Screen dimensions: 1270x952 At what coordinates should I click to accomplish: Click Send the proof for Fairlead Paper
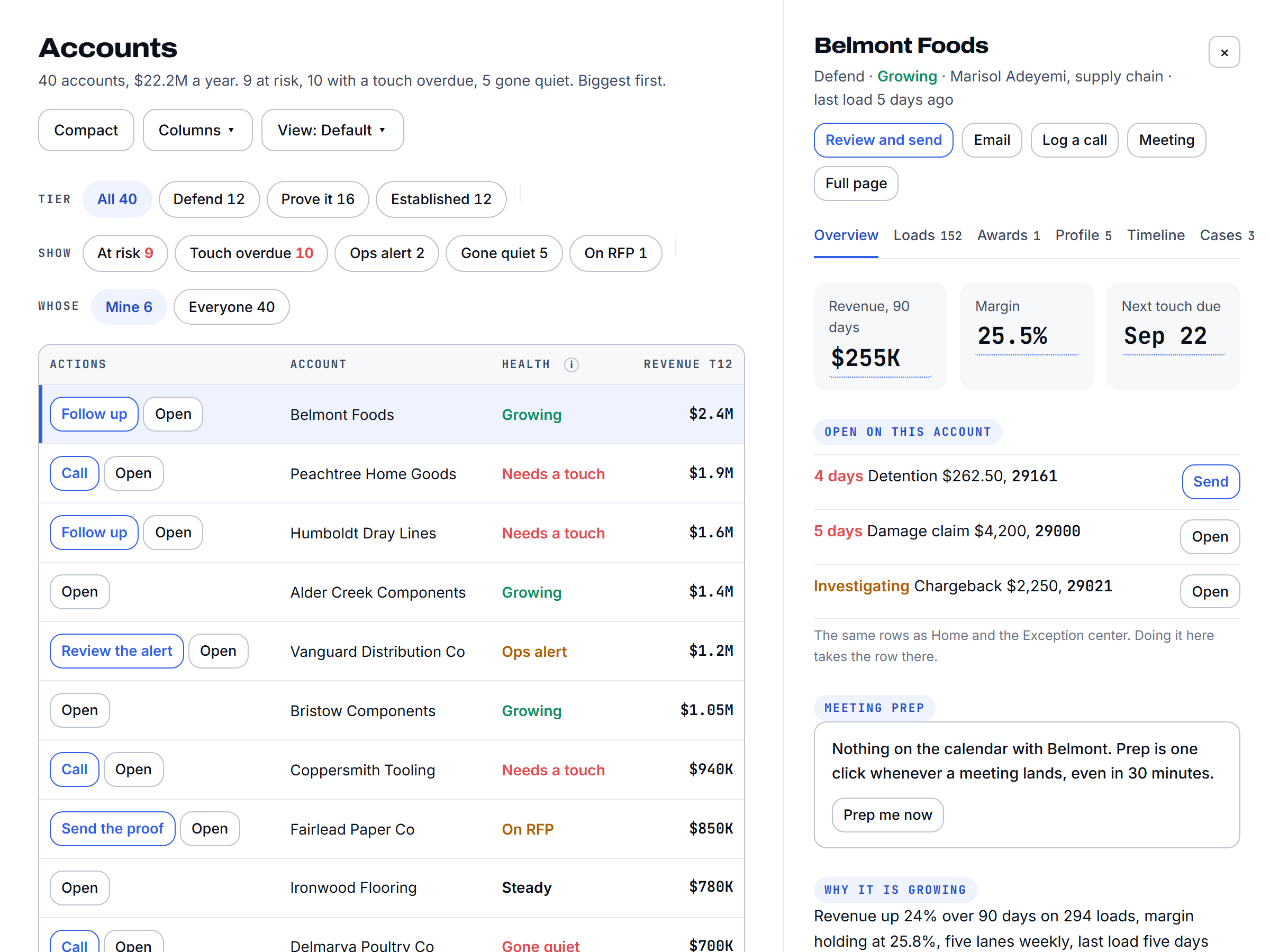point(113,829)
